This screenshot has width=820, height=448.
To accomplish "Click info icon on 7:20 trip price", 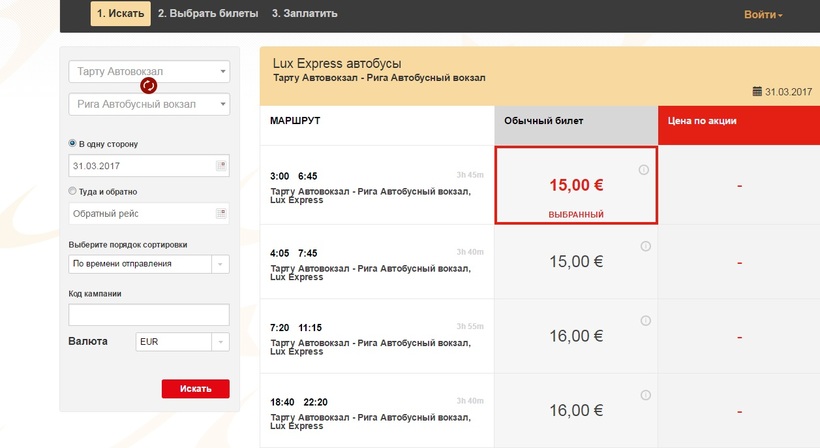I will [644, 321].
